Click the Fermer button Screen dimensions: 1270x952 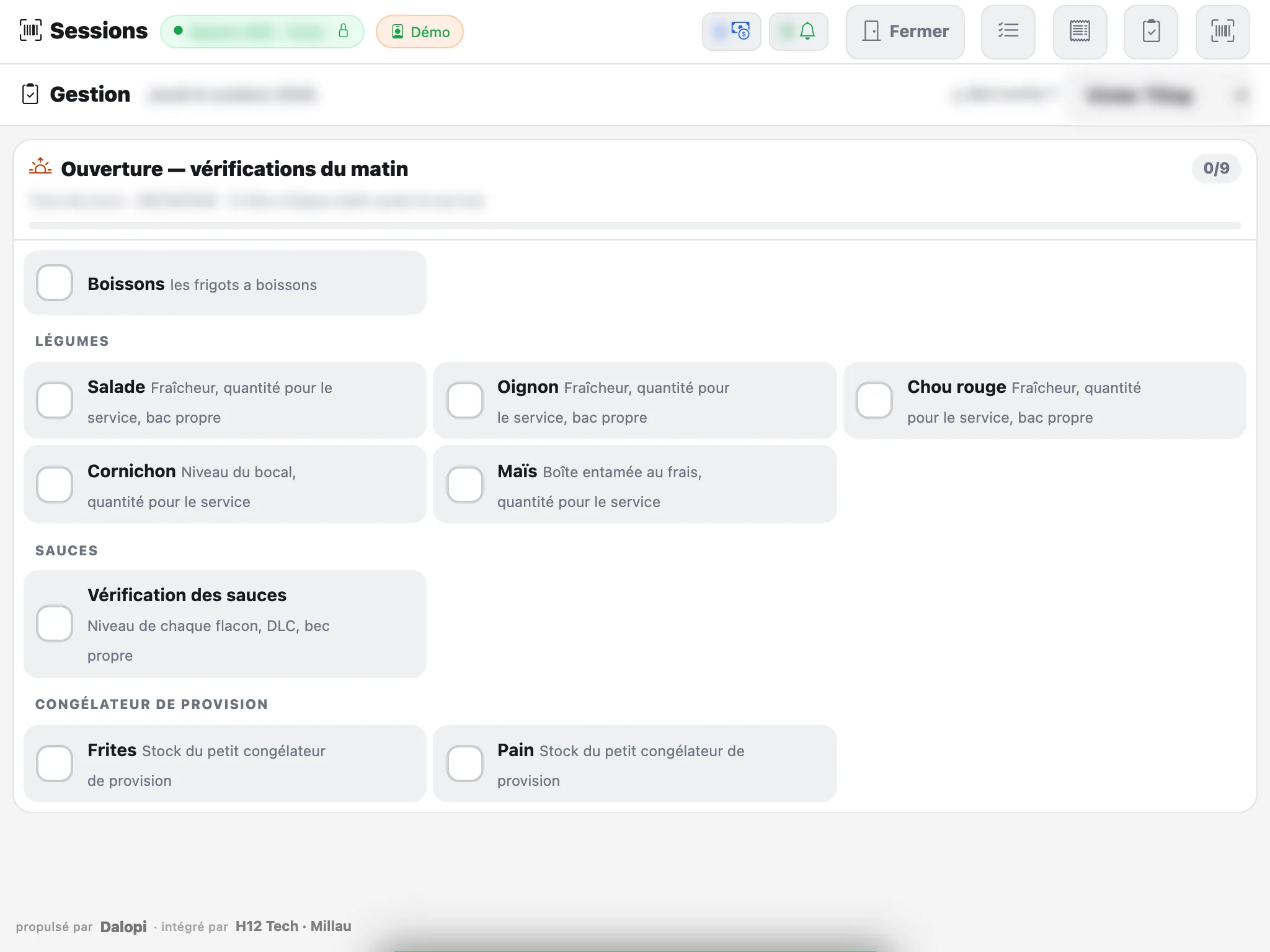pyautogui.click(x=905, y=32)
